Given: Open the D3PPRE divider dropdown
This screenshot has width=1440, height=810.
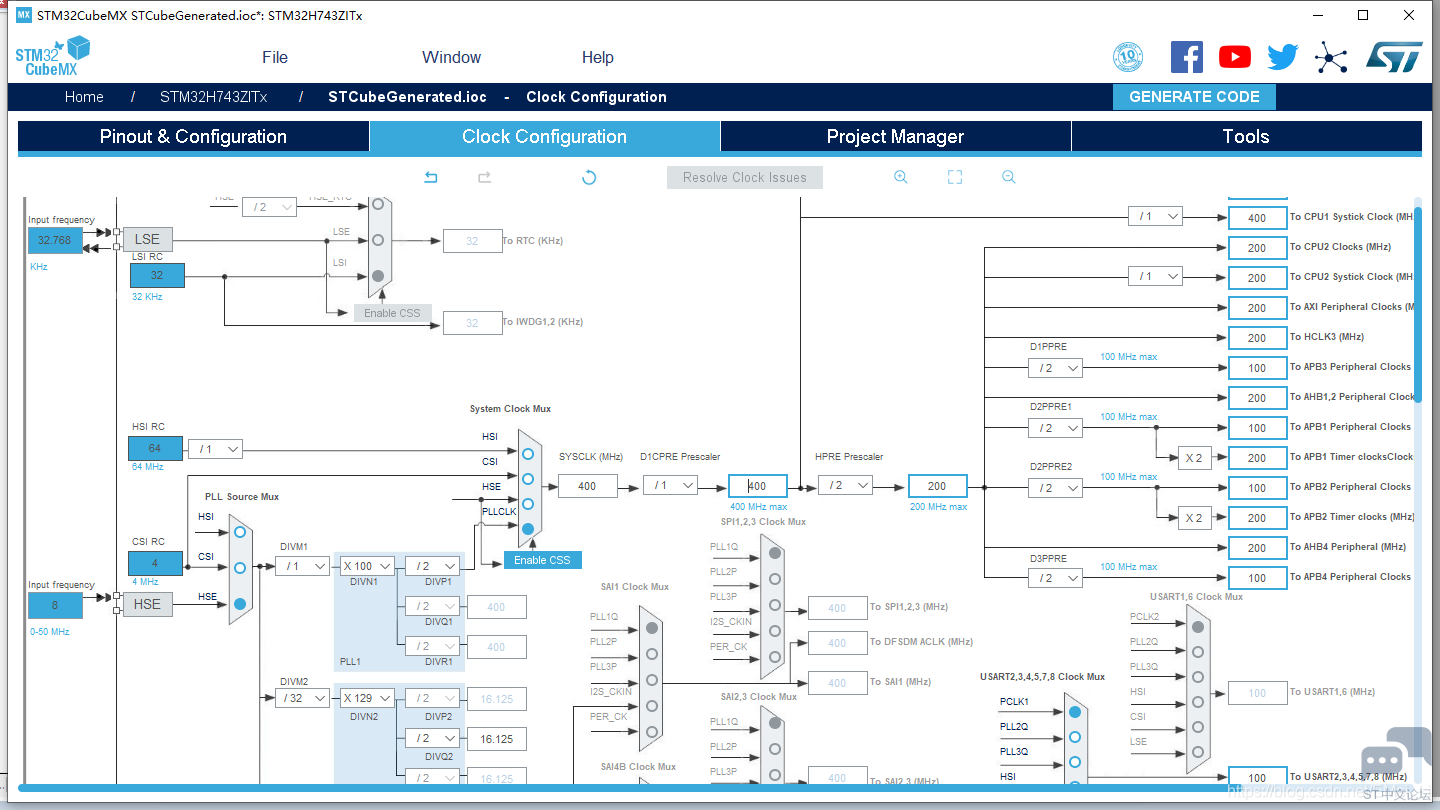Looking at the screenshot, I should [1055, 578].
